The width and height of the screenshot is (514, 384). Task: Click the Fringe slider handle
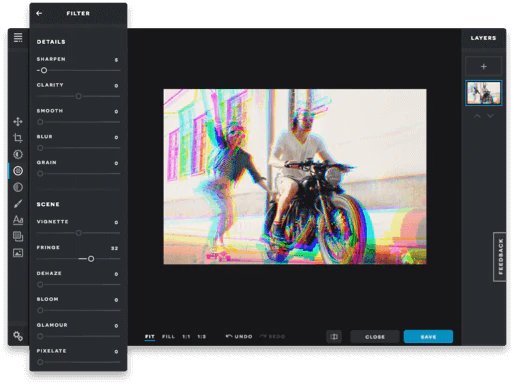pos(91,259)
